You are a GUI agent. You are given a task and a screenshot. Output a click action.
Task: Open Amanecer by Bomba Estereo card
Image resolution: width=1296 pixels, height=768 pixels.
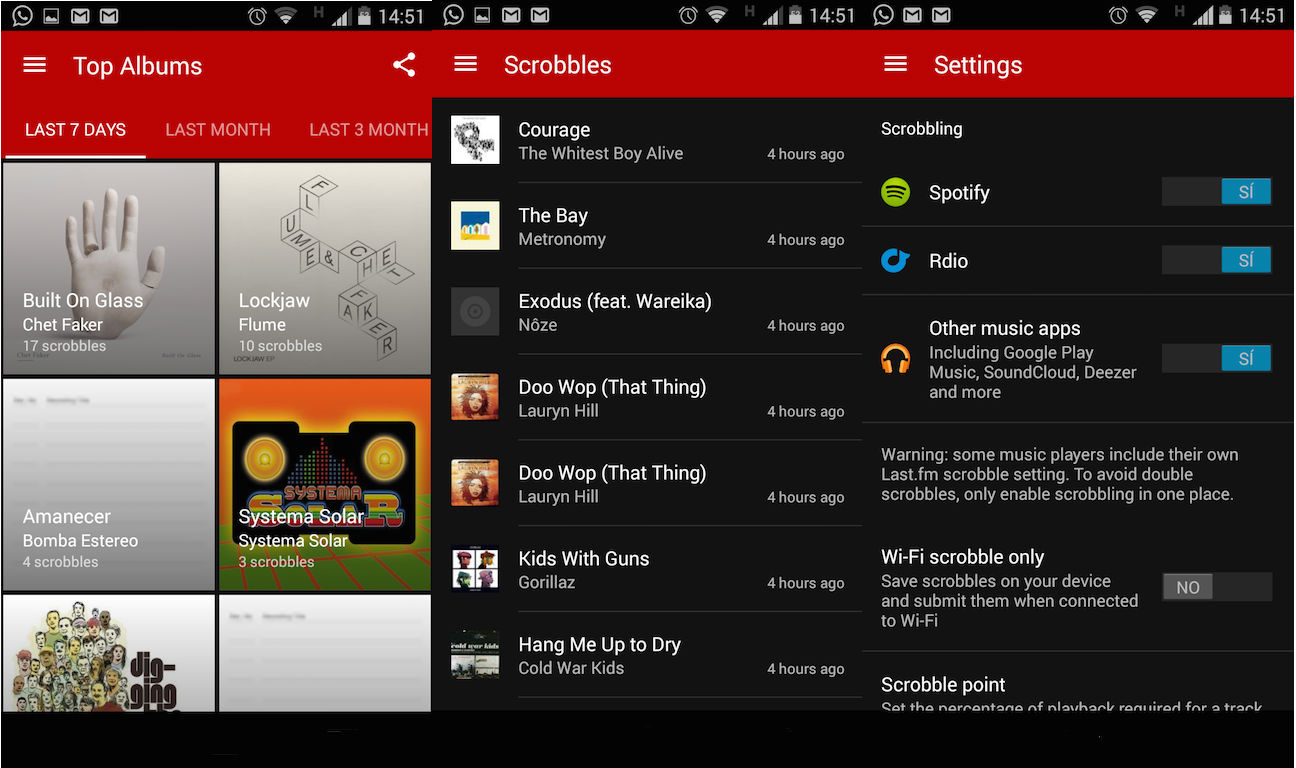[109, 485]
